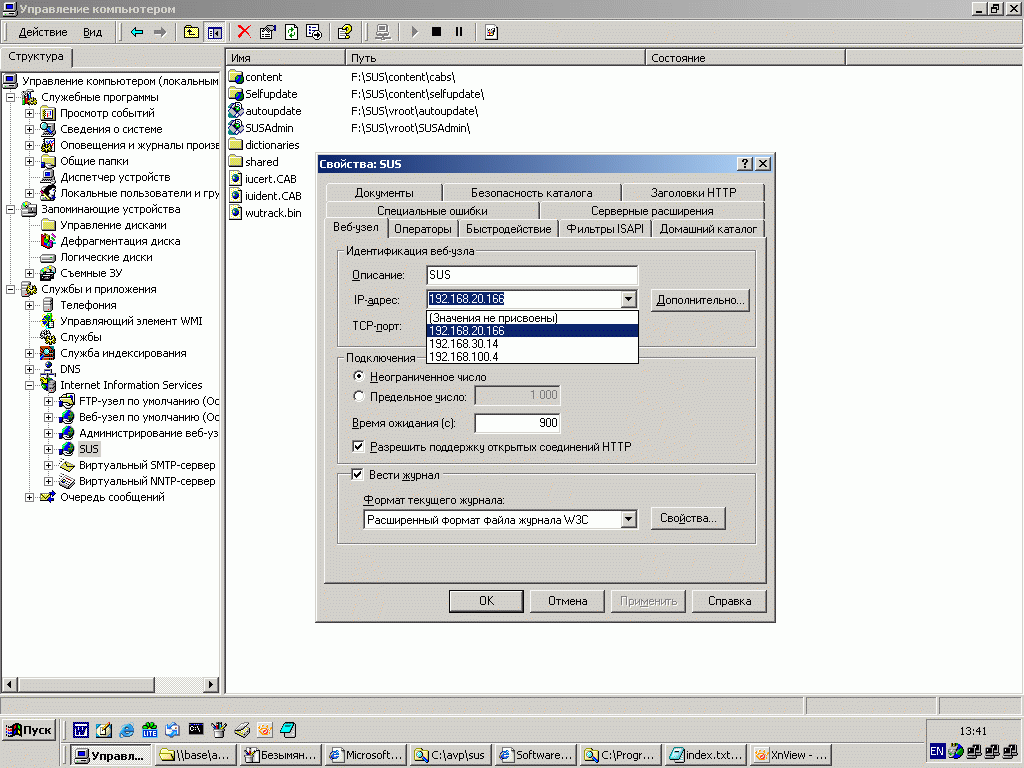Open Properties via the toolbar icon

[268, 31]
